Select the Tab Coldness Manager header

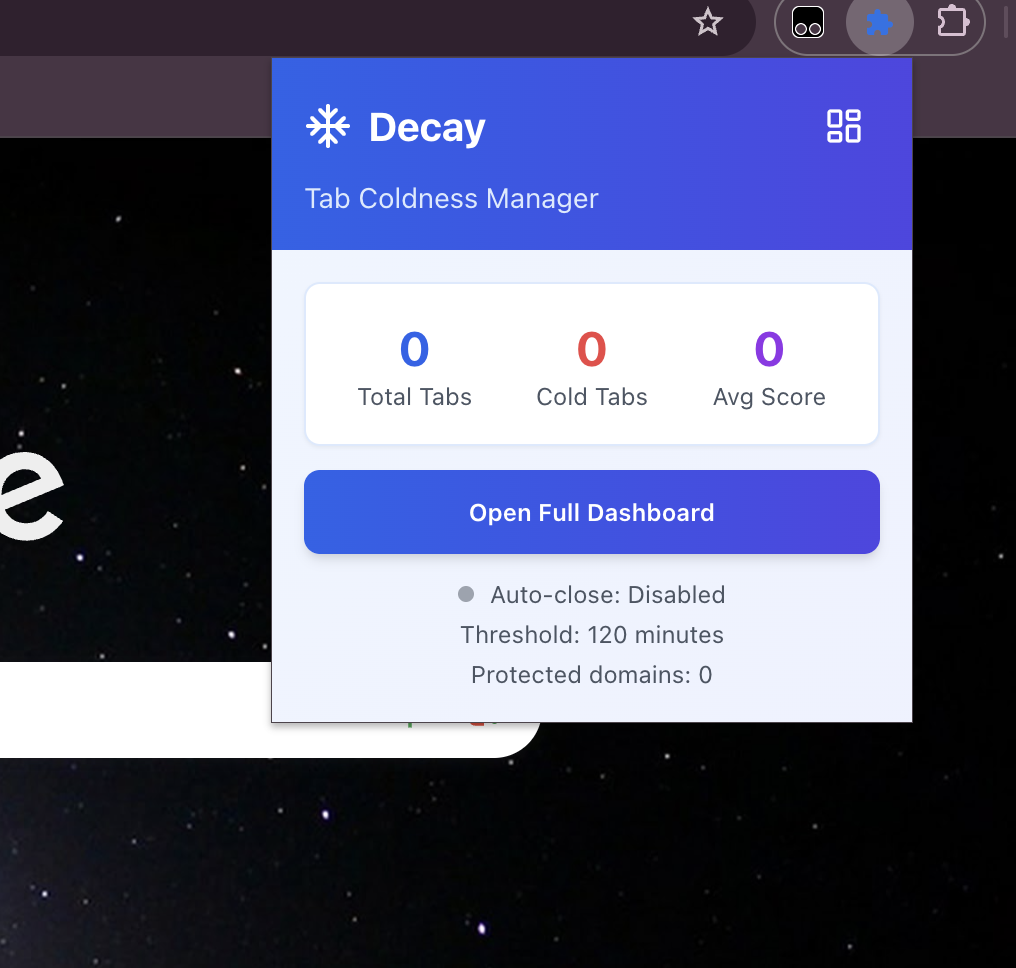[x=451, y=198]
